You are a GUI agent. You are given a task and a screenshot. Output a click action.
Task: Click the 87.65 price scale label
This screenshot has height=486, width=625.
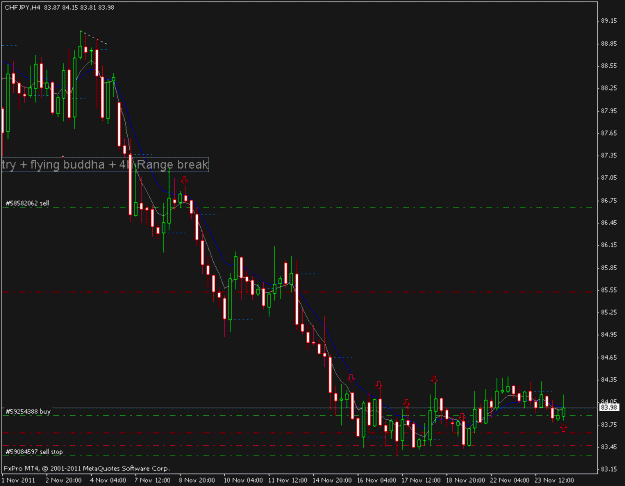[608, 133]
